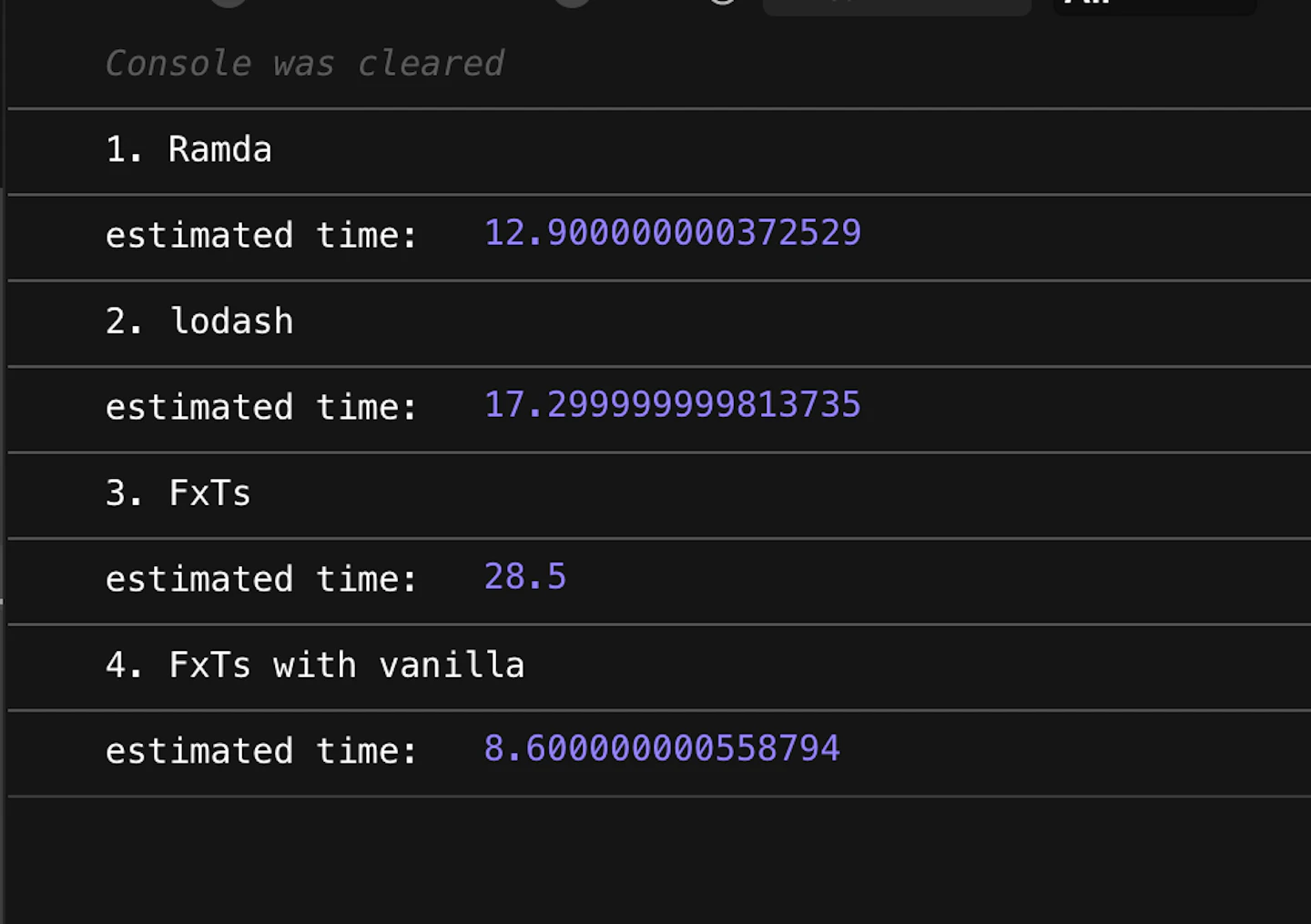1311x924 pixels.
Task: Click the value 12.900000000372529
Action: 673,233
